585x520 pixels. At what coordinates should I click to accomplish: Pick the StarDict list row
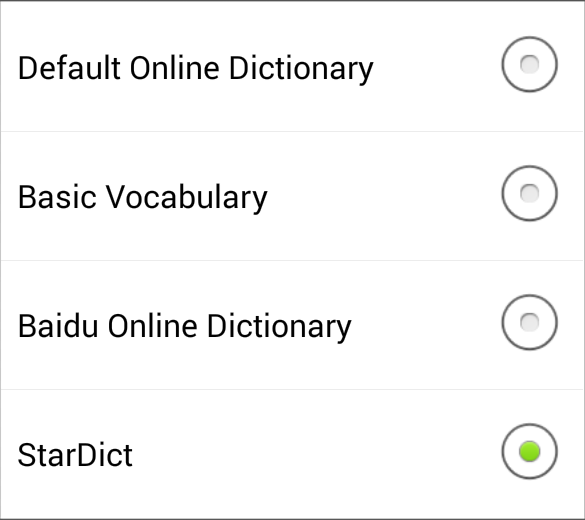click(292, 454)
